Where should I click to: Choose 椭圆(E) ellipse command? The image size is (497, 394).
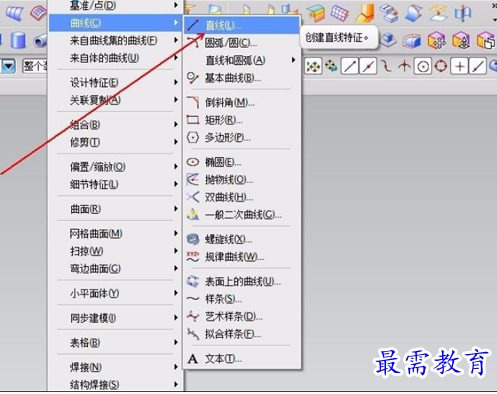point(242,162)
